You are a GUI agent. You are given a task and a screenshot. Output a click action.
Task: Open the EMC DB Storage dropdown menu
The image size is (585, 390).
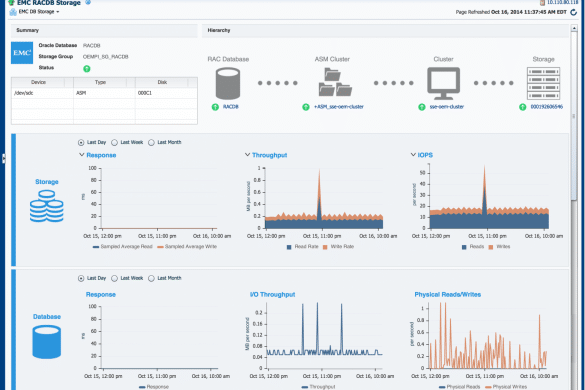39,12
